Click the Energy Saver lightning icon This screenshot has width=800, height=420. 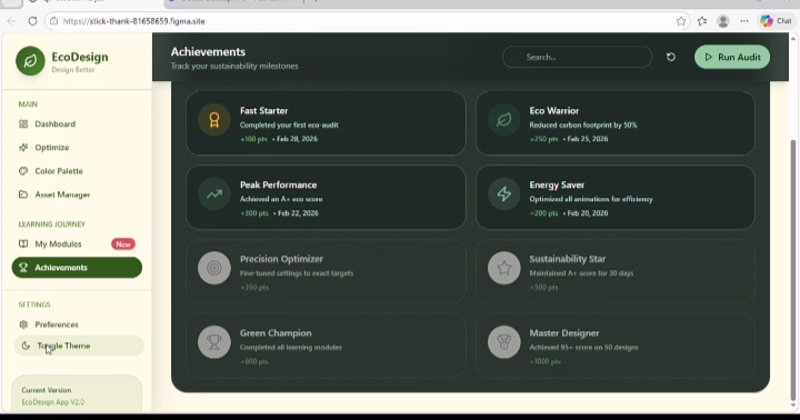(504, 194)
